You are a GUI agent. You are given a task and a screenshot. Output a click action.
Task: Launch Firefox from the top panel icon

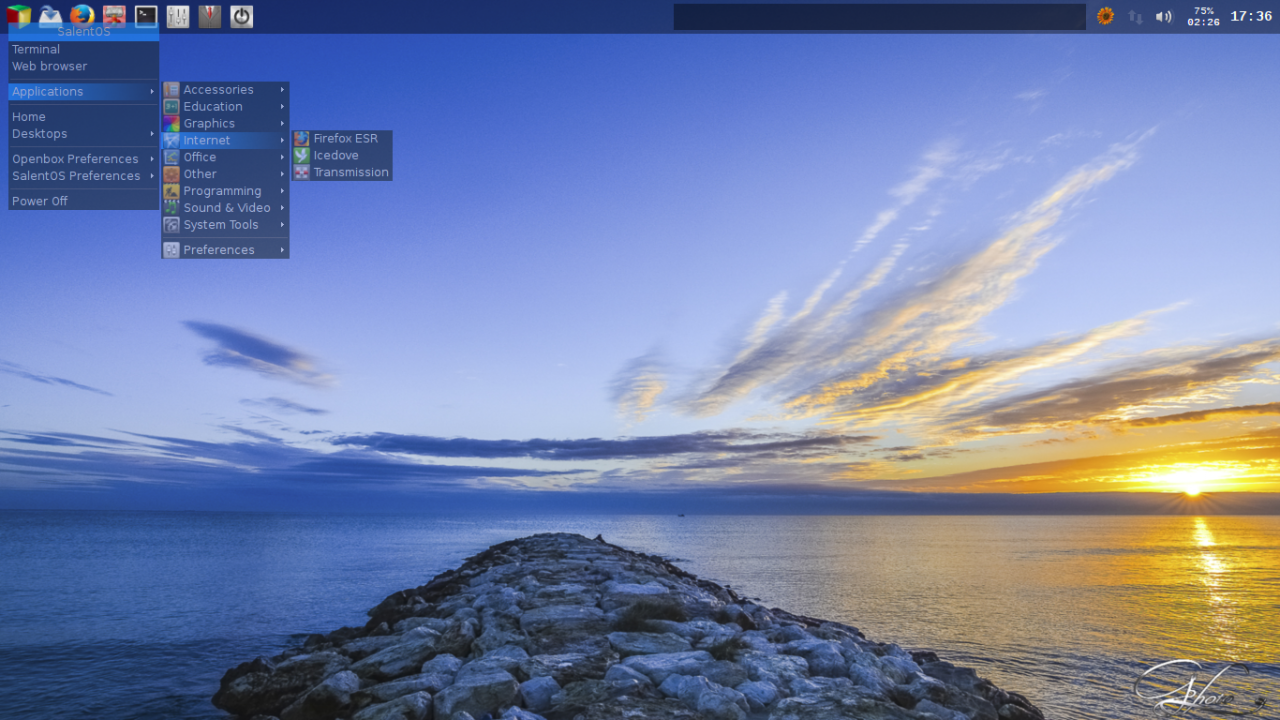click(82, 16)
